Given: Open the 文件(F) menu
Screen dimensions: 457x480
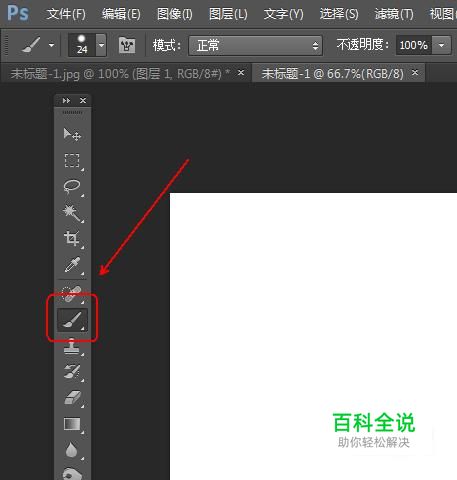Looking at the screenshot, I should click(66, 14).
